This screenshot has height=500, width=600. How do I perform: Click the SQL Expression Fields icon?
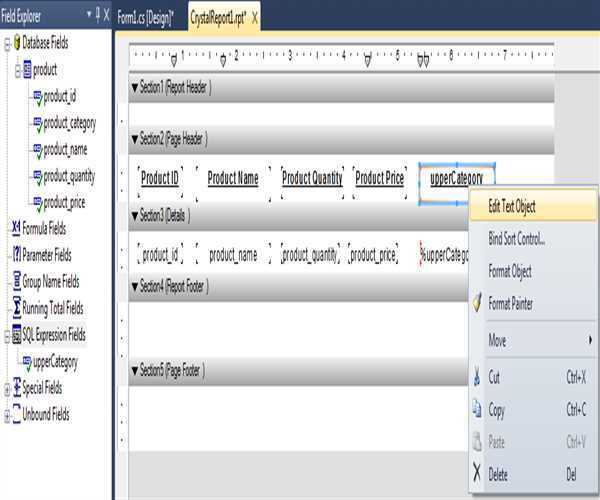pyautogui.click(x=15, y=335)
